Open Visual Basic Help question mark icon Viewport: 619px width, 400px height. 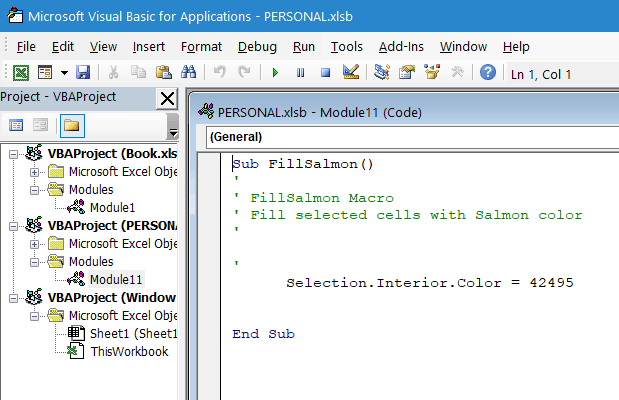point(488,73)
